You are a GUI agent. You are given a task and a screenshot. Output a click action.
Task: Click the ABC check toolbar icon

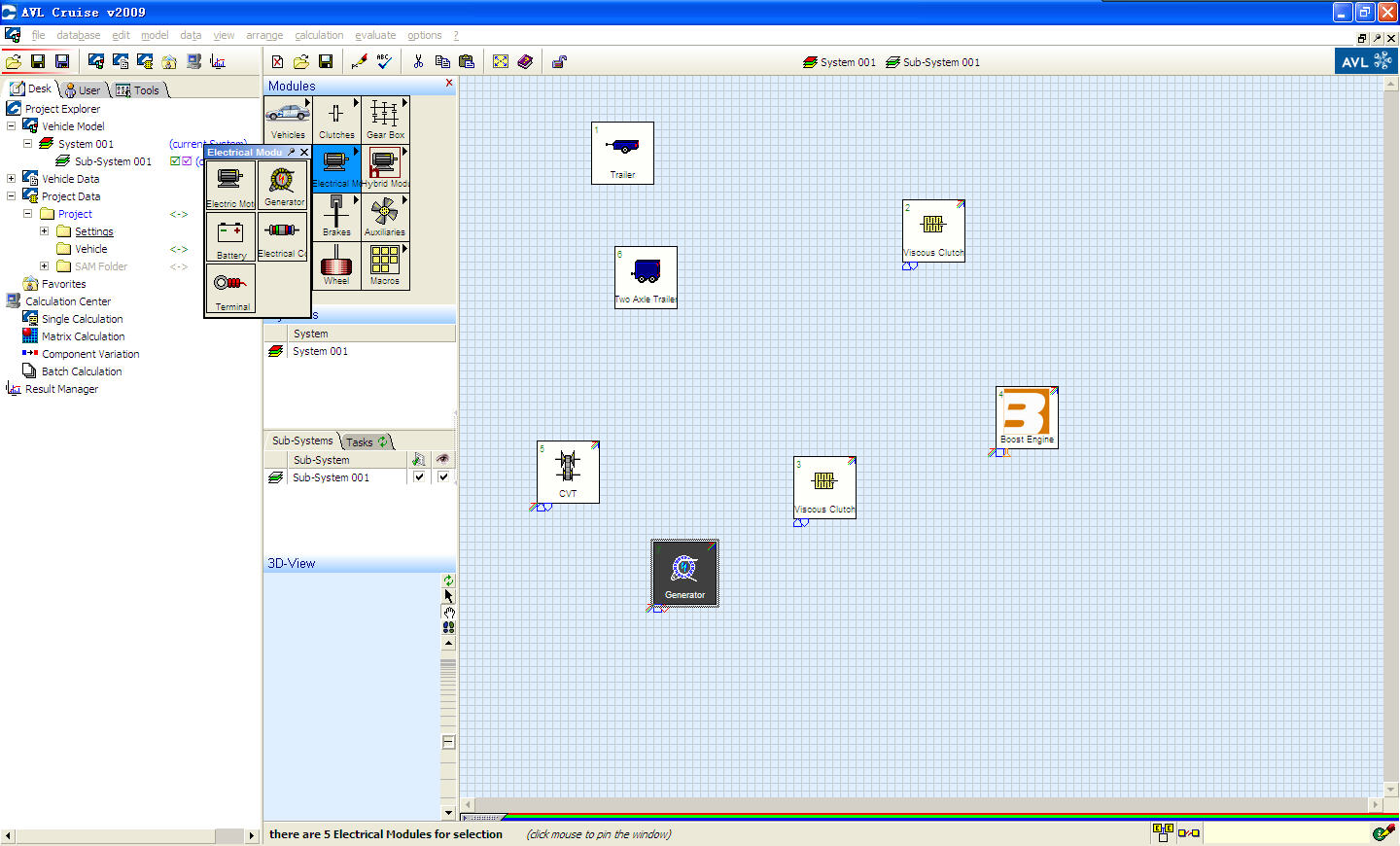[384, 61]
